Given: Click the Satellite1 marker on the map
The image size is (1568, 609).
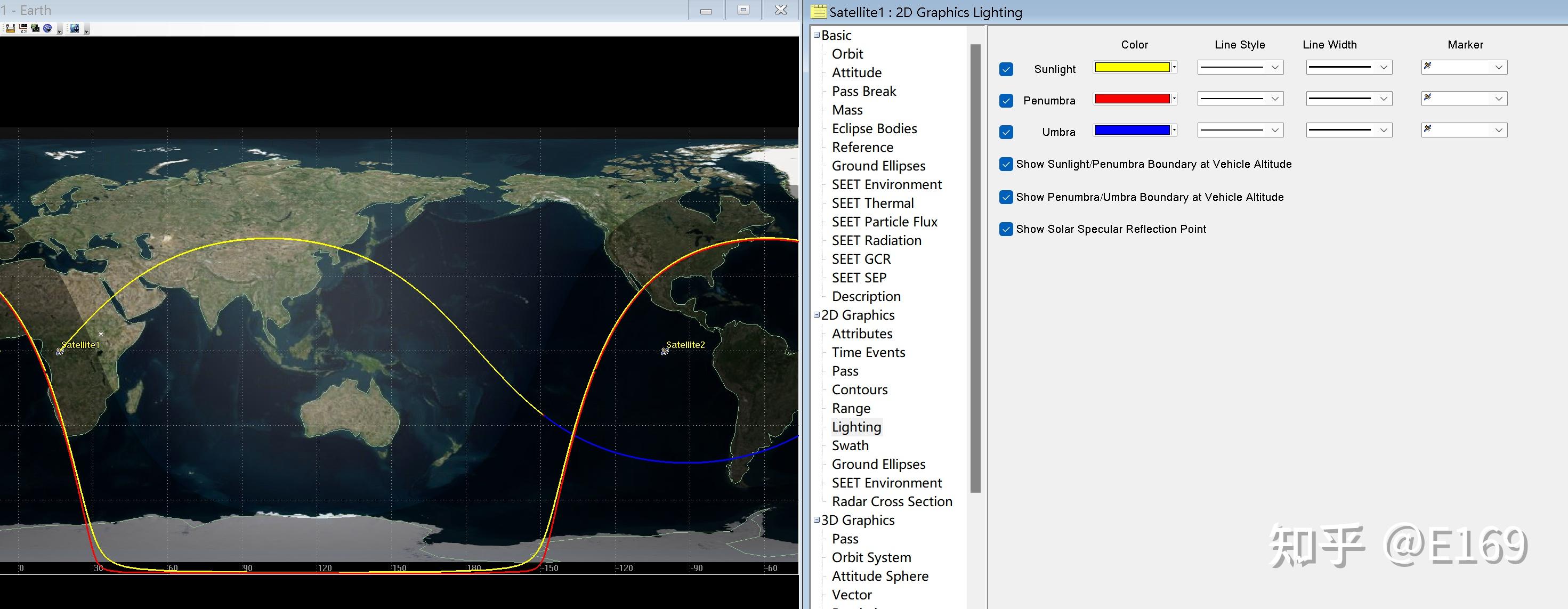Looking at the screenshot, I should coord(60,351).
